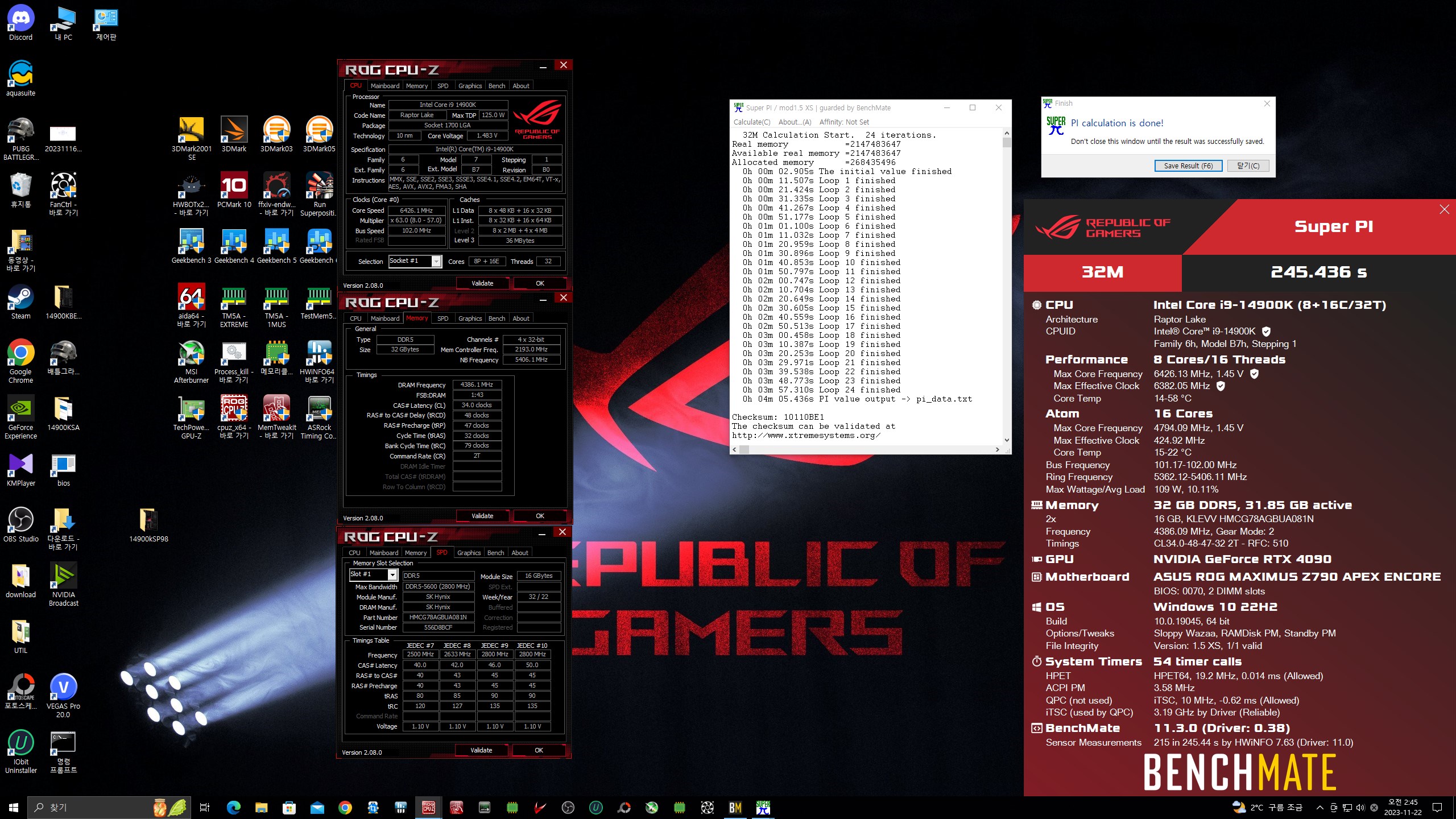Click the Super PI horizontal scrollbar right arrow
This screenshot has height=819, width=1456.
click(x=997, y=449)
